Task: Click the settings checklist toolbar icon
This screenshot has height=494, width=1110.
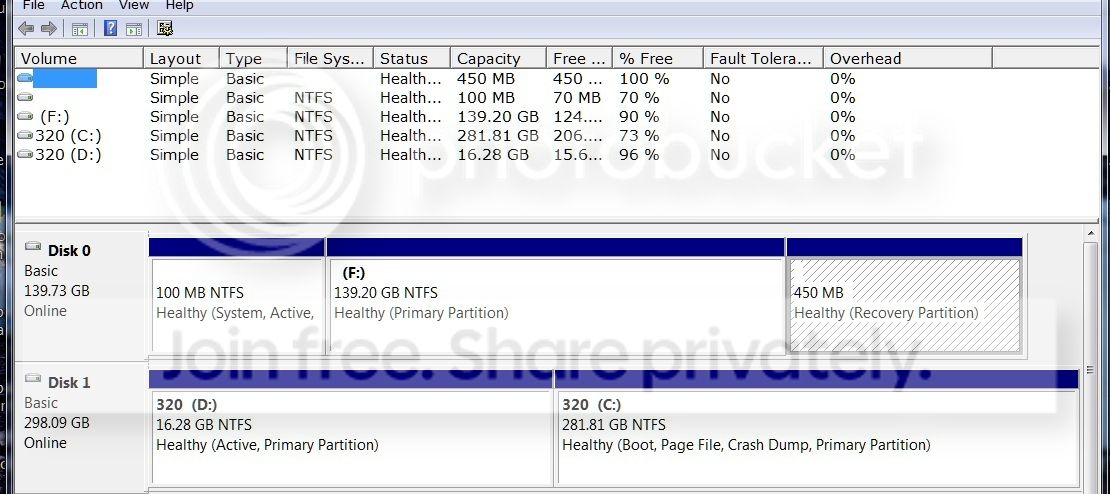Action: [x=165, y=28]
